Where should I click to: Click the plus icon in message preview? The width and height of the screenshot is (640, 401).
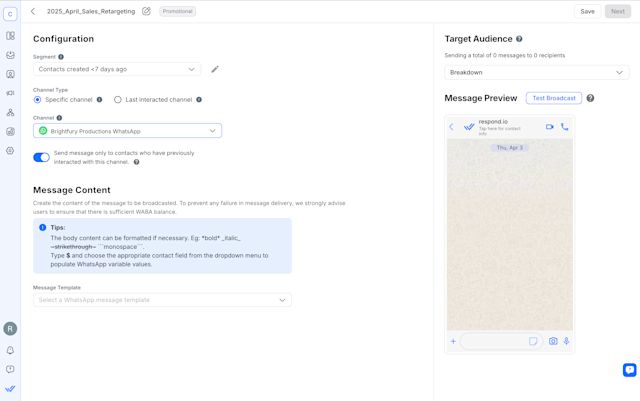tap(453, 341)
